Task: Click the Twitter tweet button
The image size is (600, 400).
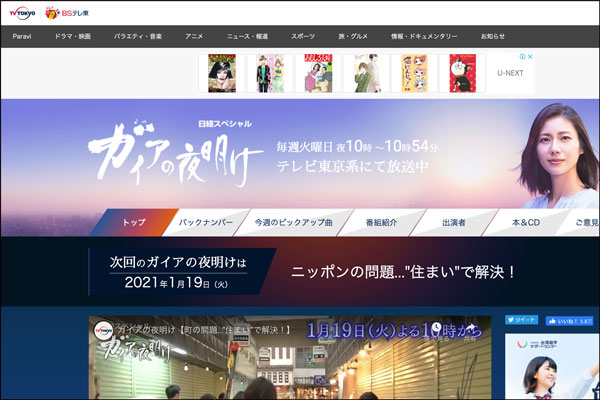Action: pos(525,320)
